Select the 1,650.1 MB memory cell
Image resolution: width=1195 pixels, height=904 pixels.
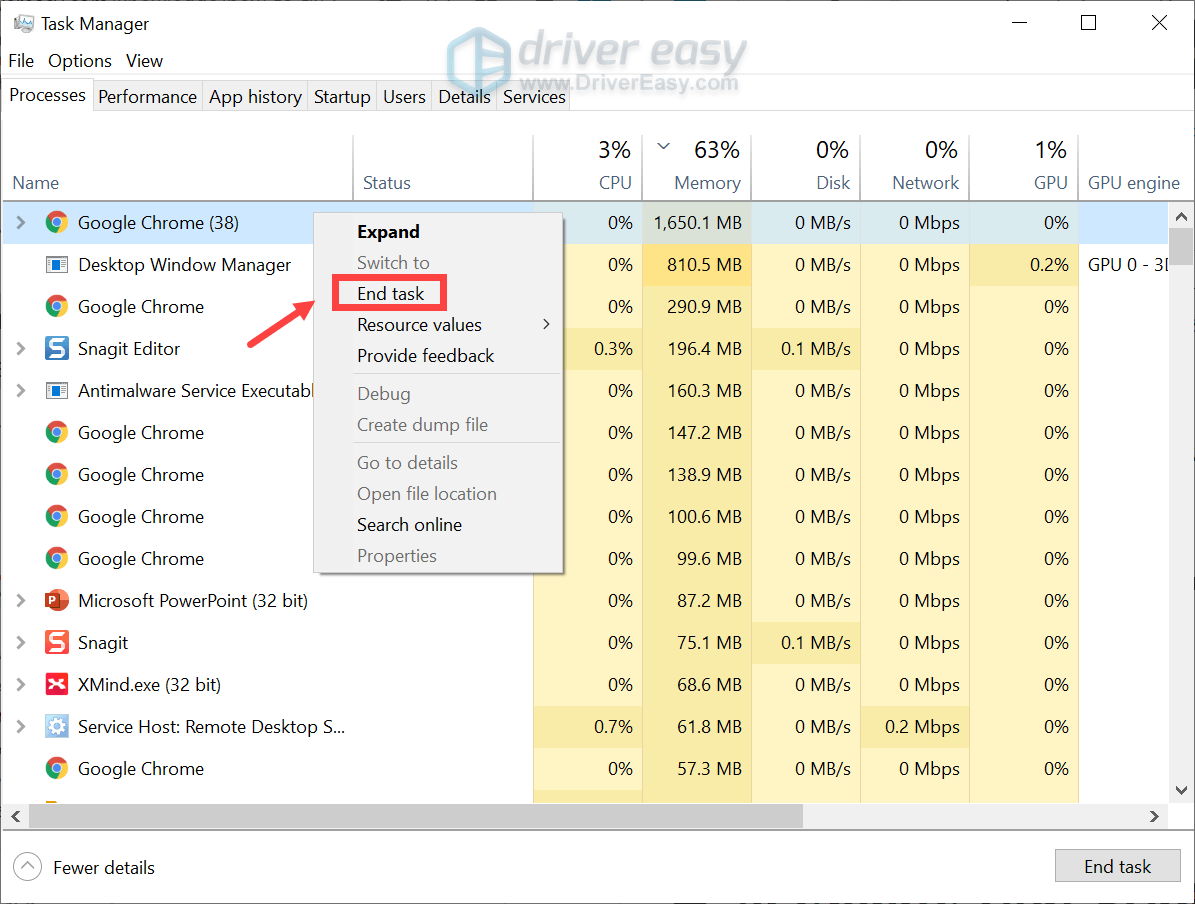point(697,223)
